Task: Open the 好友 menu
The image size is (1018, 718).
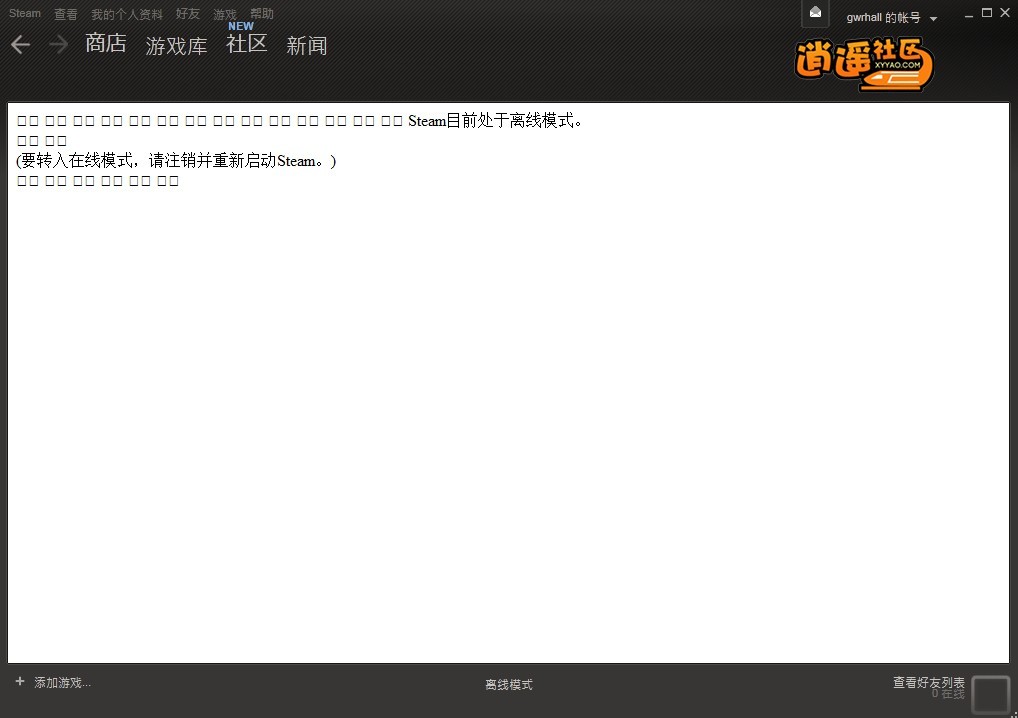Action: click(188, 14)
